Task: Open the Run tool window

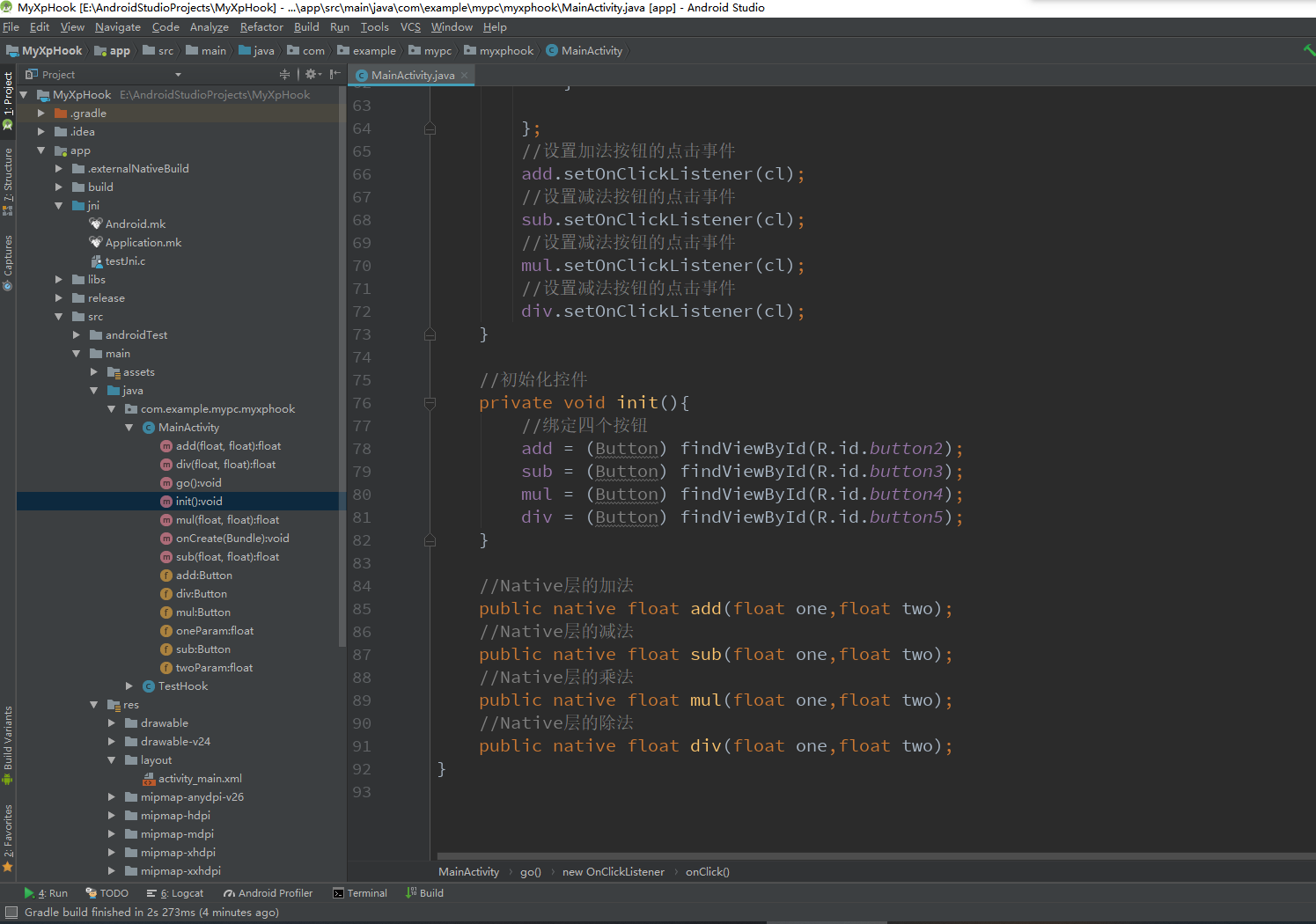Action: pyautogui.click(x=46, y=893)
